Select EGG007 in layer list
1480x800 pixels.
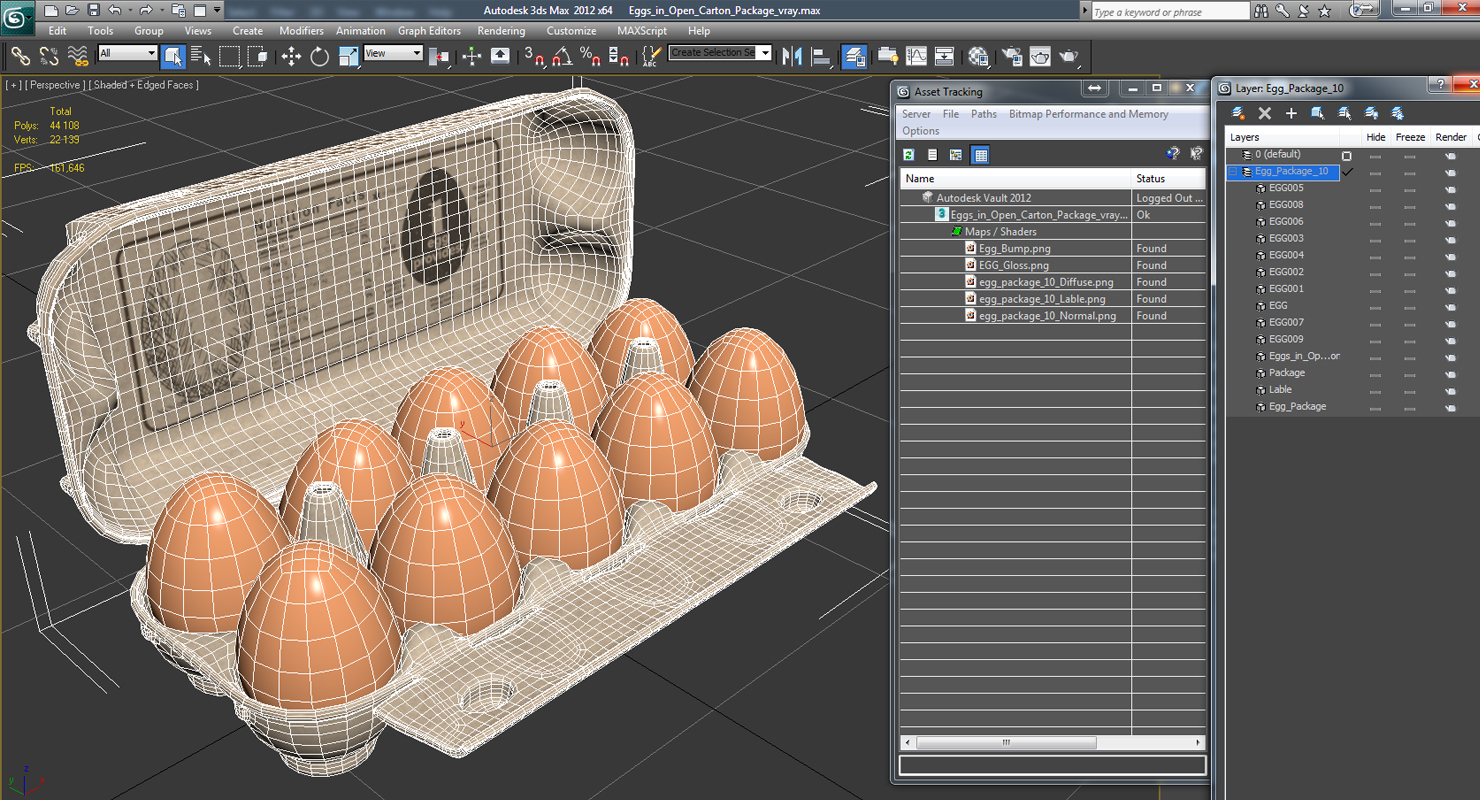click(1286, 322)
